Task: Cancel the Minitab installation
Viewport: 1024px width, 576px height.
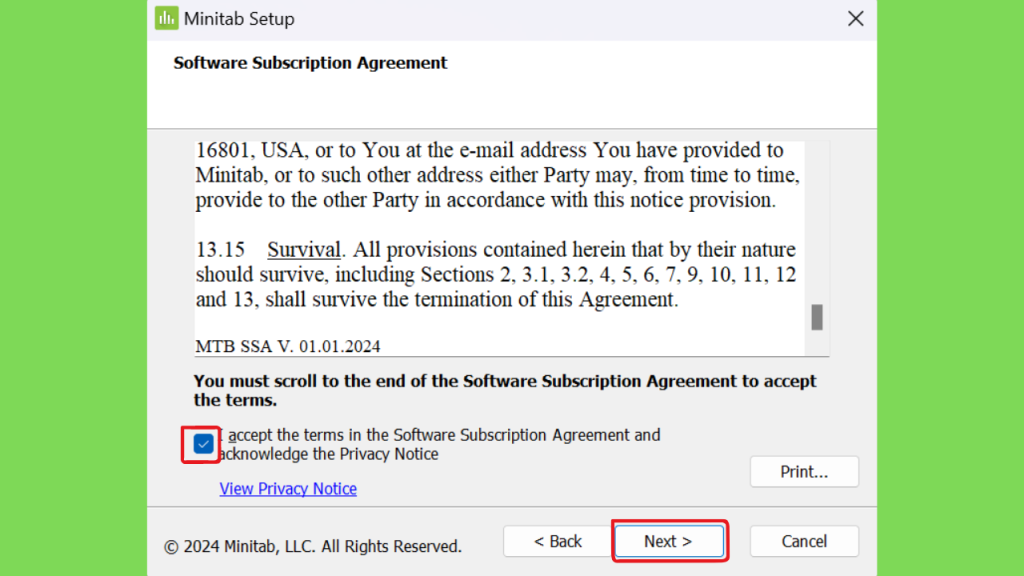Action: pos(804,541)
